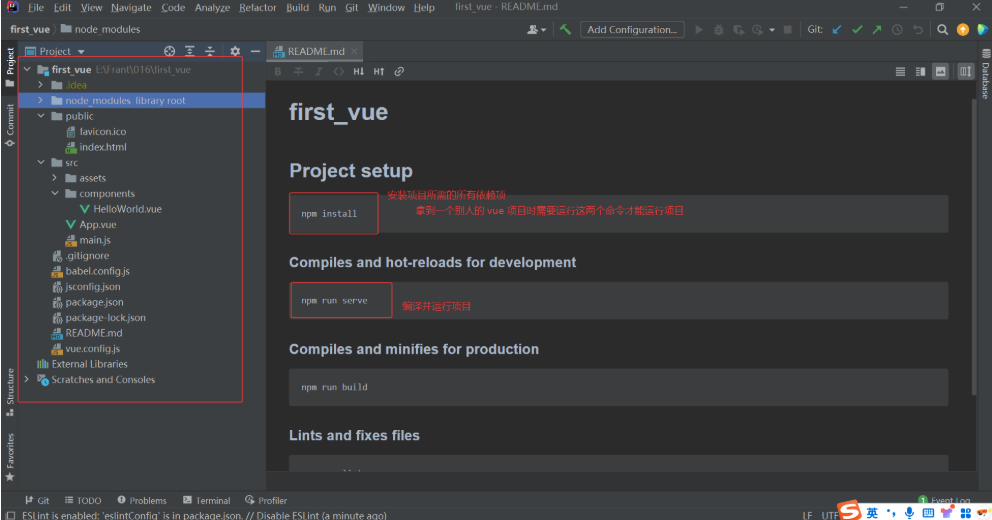Open Project view selector dropdown
The width and height of the screenshot is (992, 520).
click(x=54, y=51)
